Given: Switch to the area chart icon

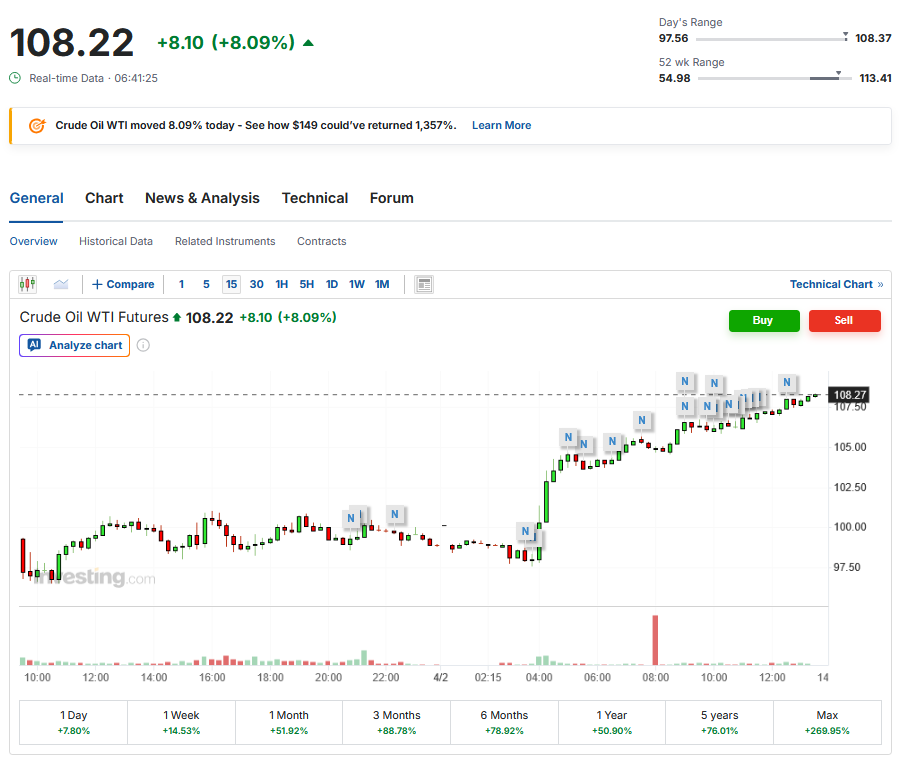Looking at the screenshot, I should (61, 284).
